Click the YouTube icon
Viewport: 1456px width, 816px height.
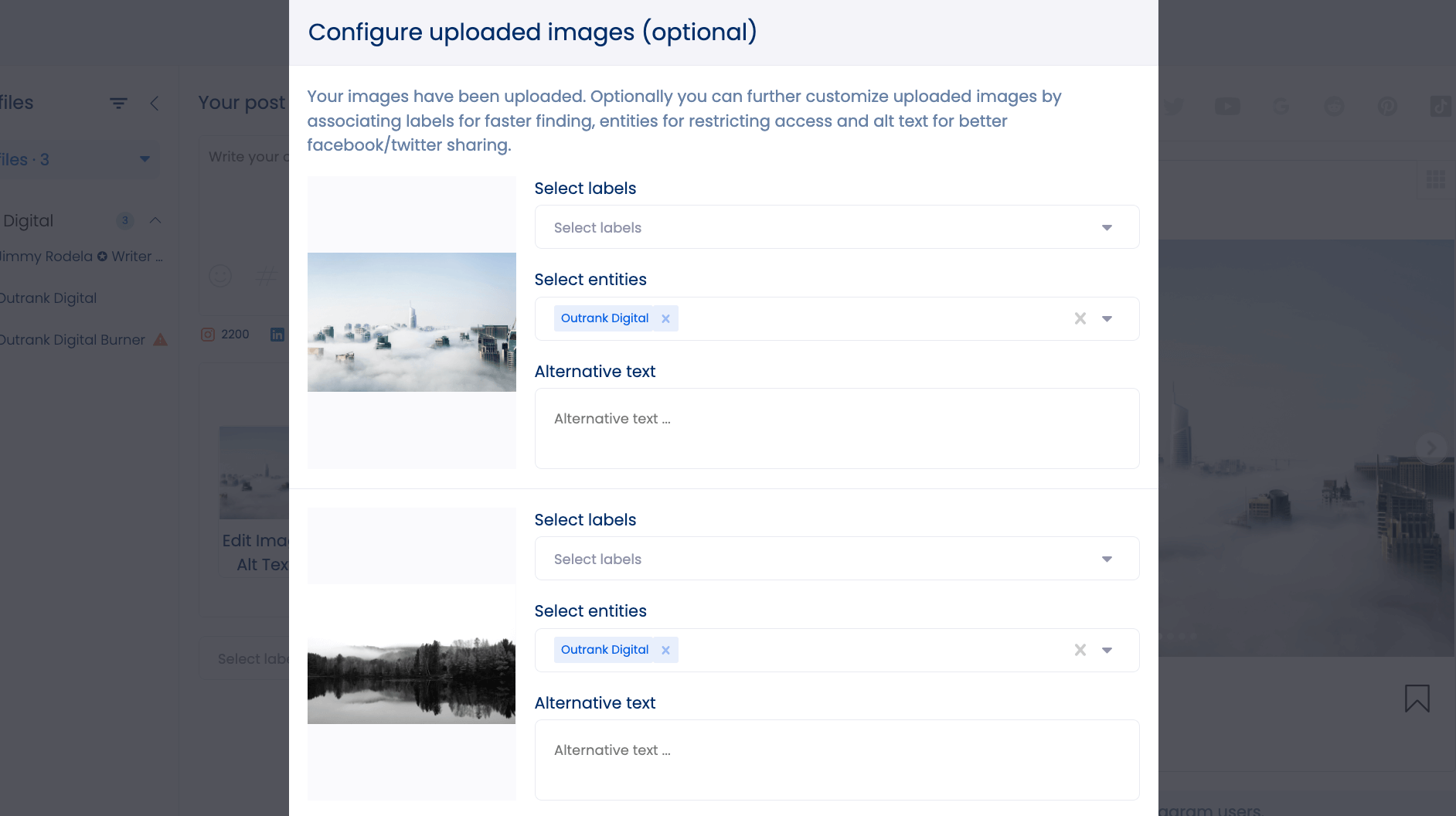click(1227, 106)
